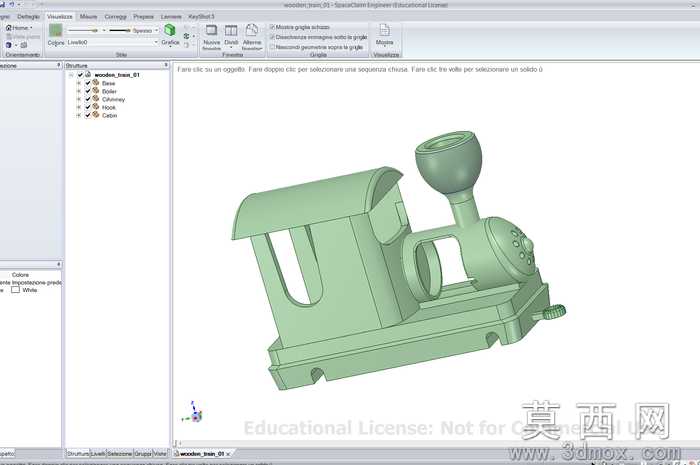Expand the Boiler tree node

click(x=79, y=91)
